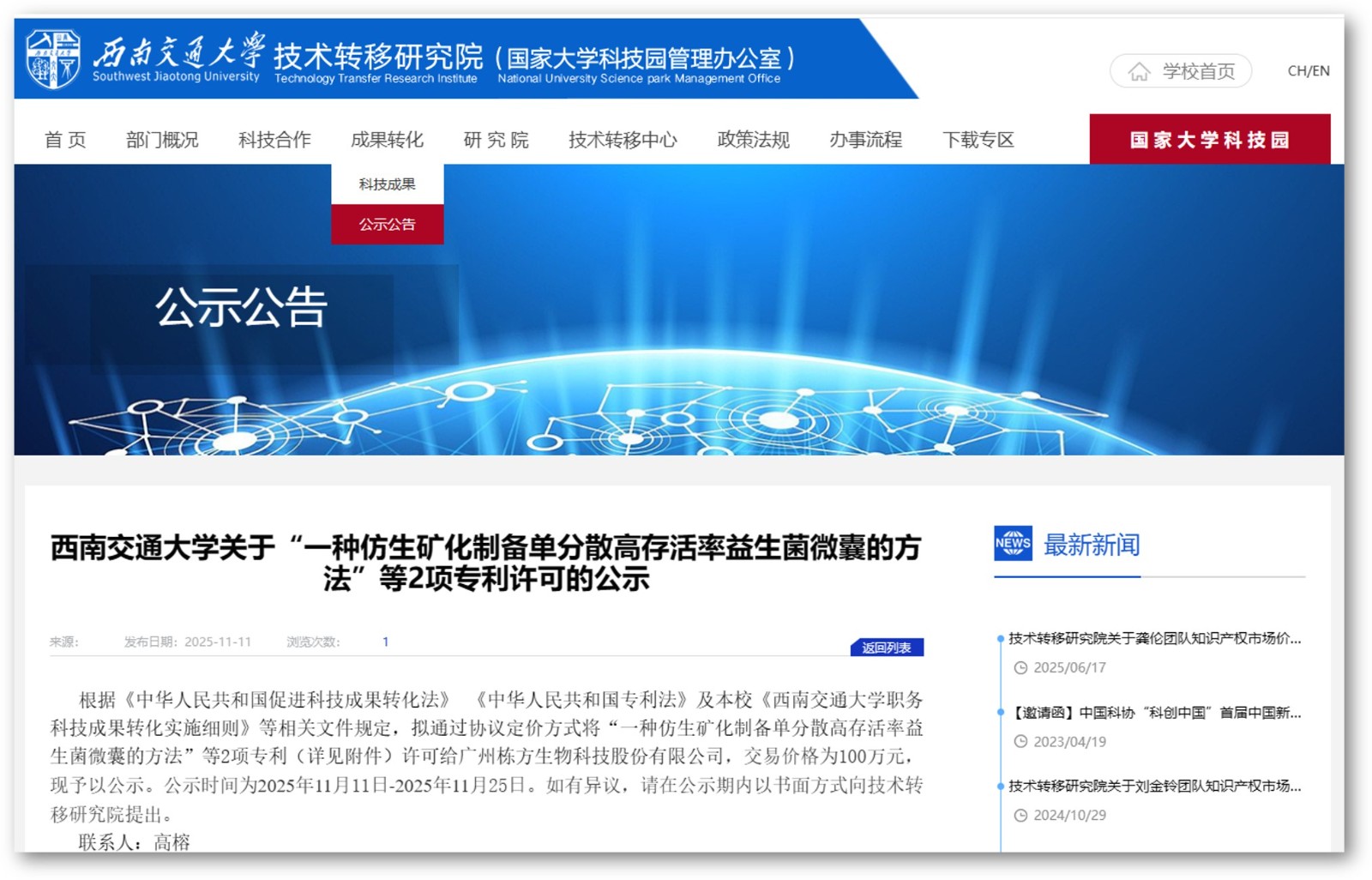Image resolution: width=1372 pixels, height=880 pixels.
Task: Click the Southwest Jiaotong University crest logo
Action: [x=53, y=58]
